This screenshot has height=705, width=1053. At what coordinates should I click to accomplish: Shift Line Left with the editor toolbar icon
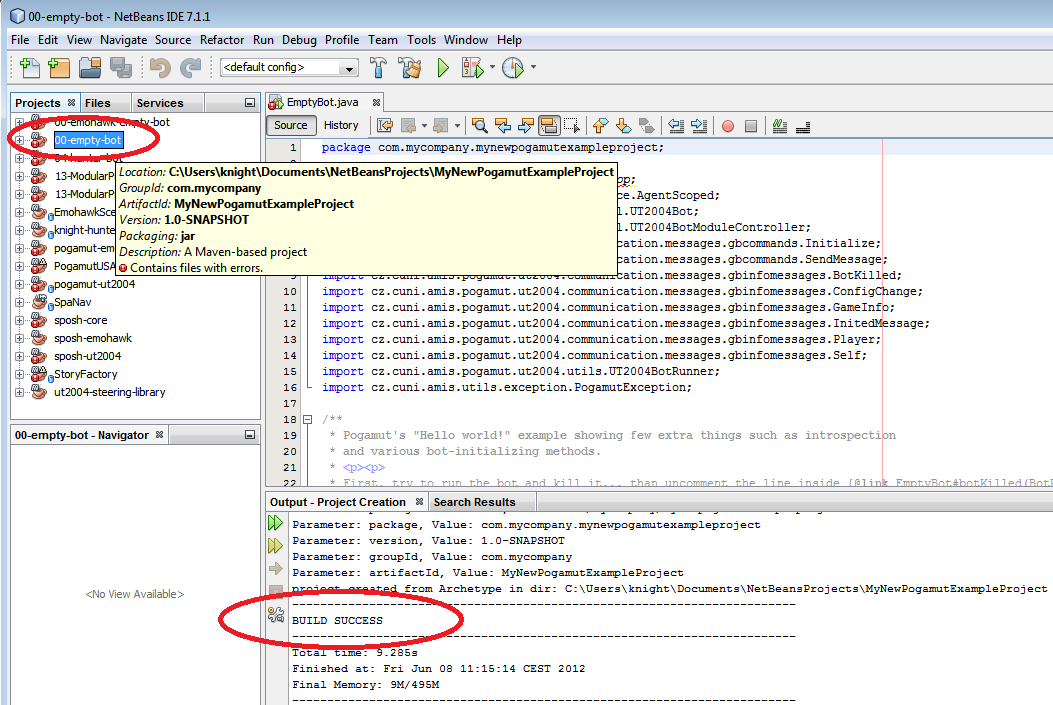676,126
